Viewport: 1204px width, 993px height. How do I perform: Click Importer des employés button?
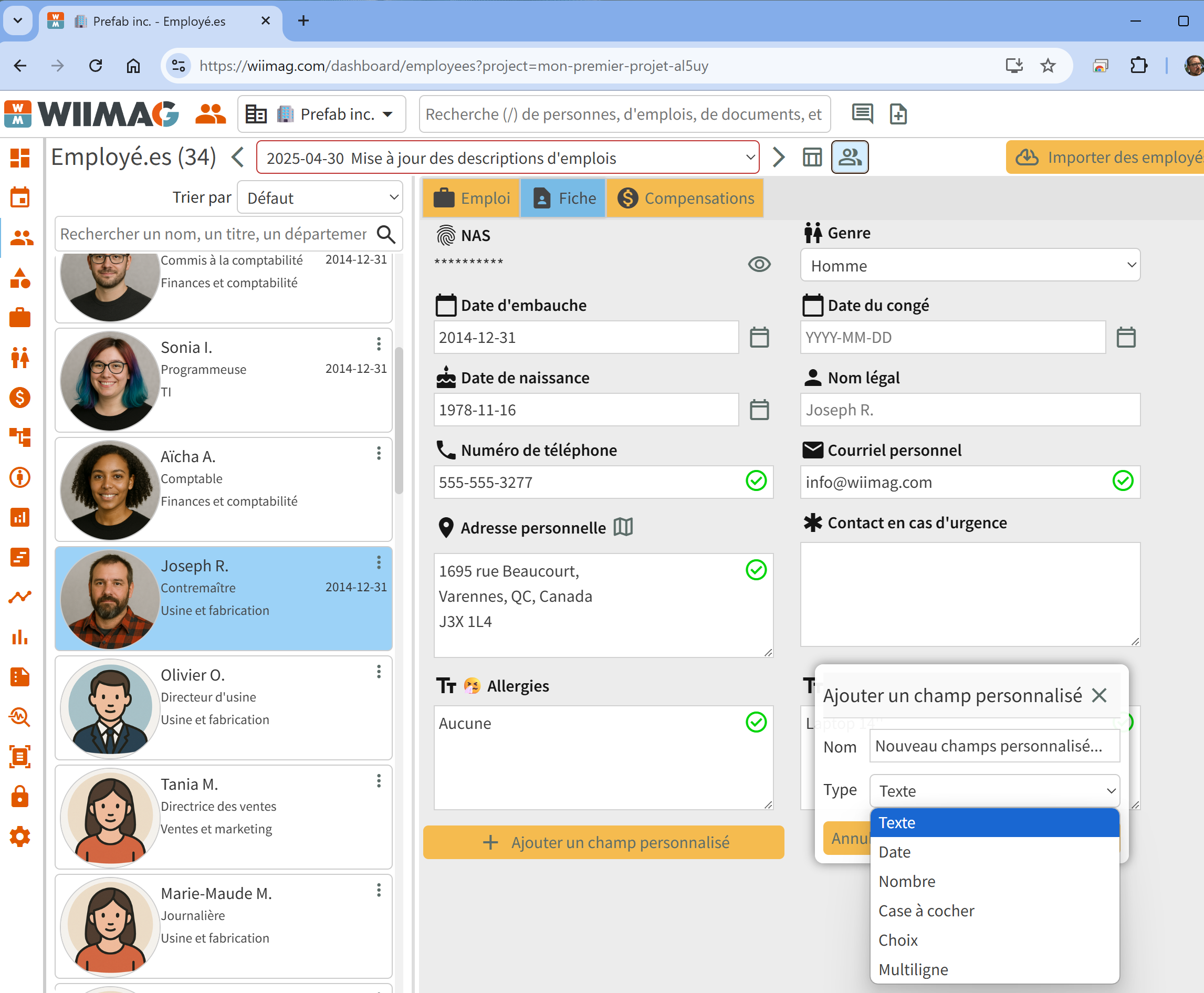(x=1105, y=158)
